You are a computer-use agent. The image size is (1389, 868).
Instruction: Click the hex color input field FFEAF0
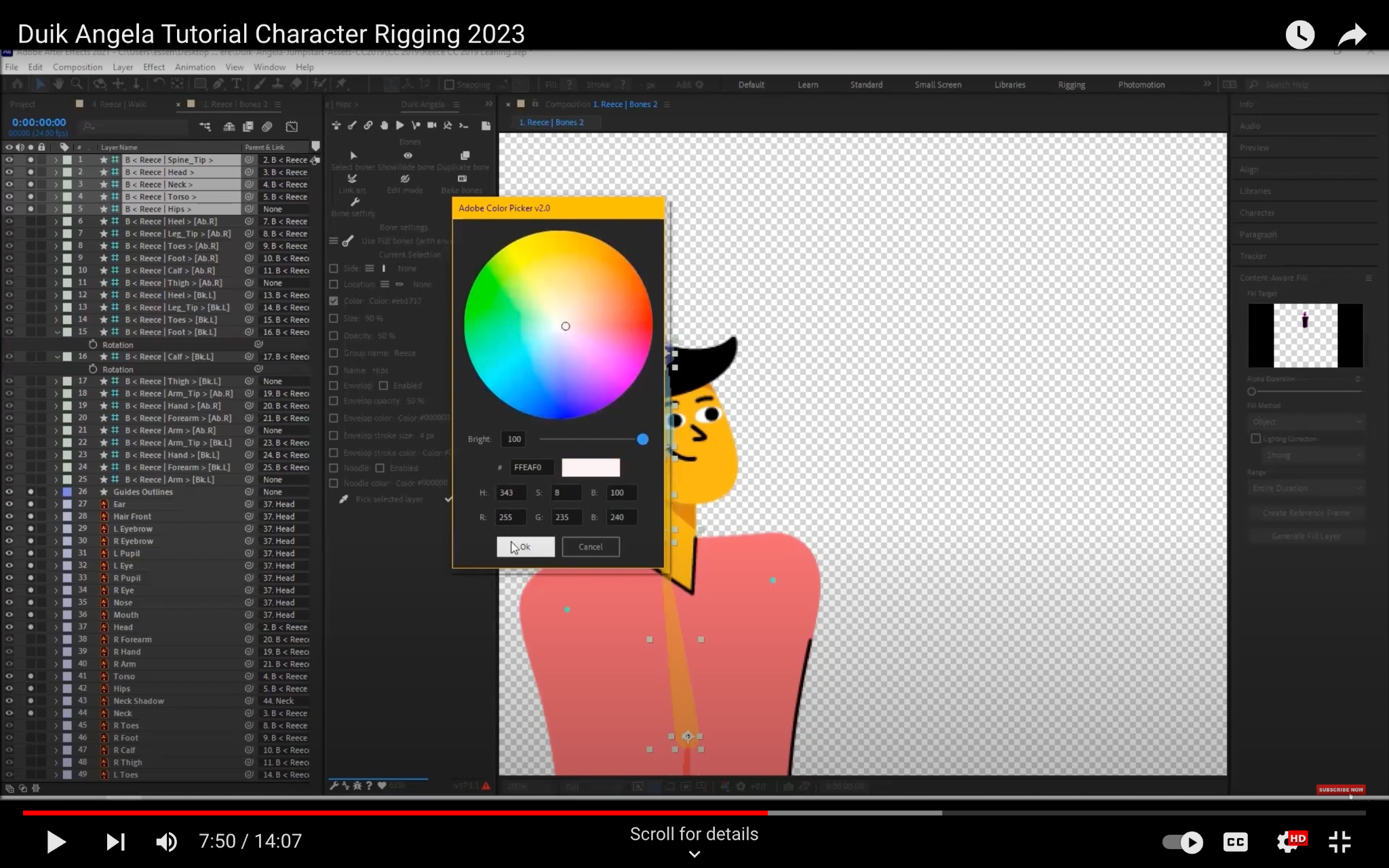click(x=531, y=467)
